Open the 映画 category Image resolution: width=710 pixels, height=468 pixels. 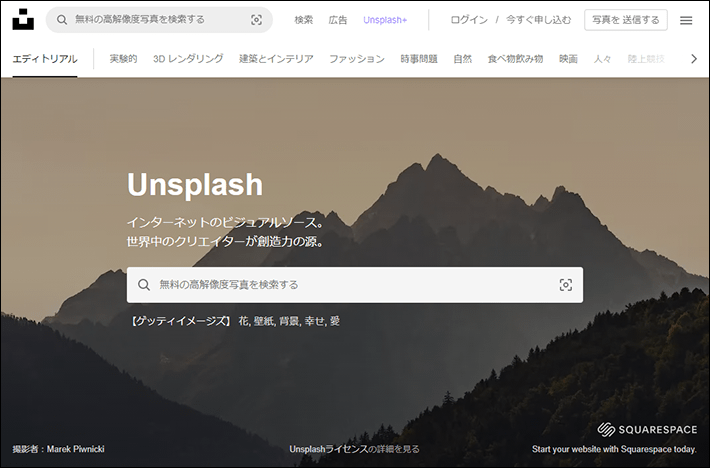[x=568, y=59]
